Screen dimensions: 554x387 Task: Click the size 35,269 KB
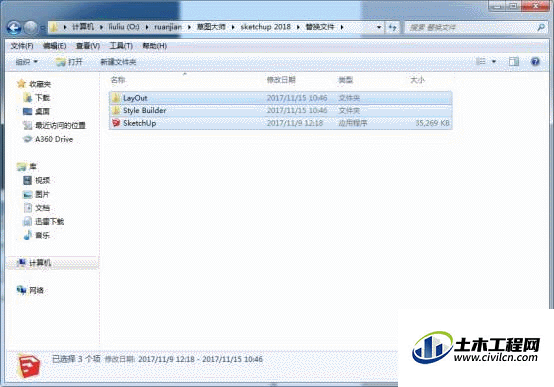click(x=432, y=123)
